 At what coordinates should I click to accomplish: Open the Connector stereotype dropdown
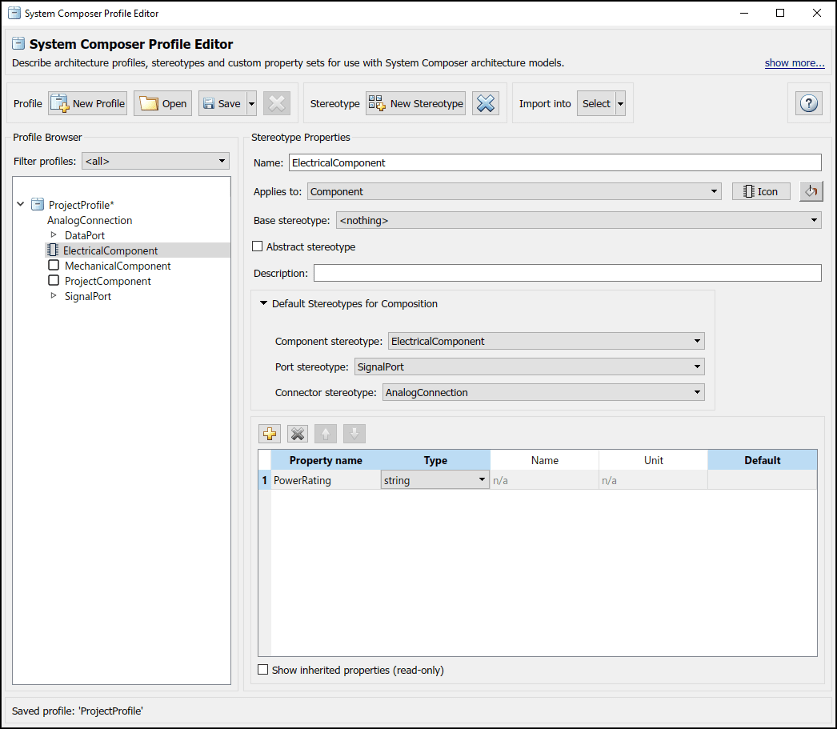pyautogui.click(x=543, y=392)
